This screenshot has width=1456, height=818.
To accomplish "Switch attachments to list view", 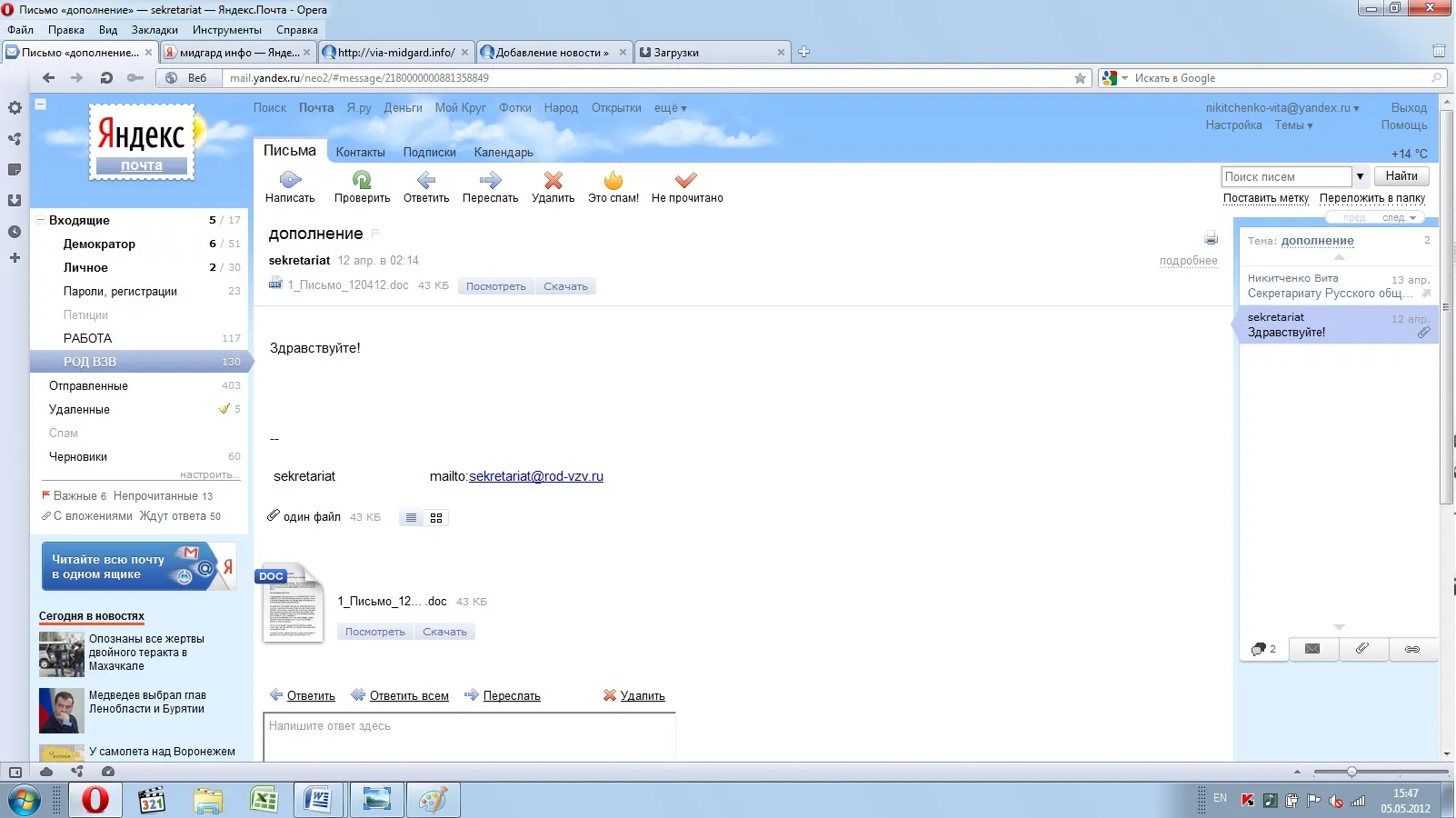I will point(411,517).
